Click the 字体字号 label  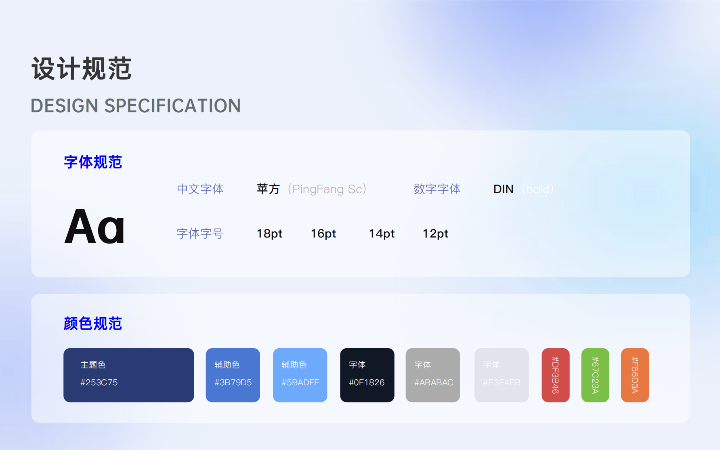[x=200, y=233]
